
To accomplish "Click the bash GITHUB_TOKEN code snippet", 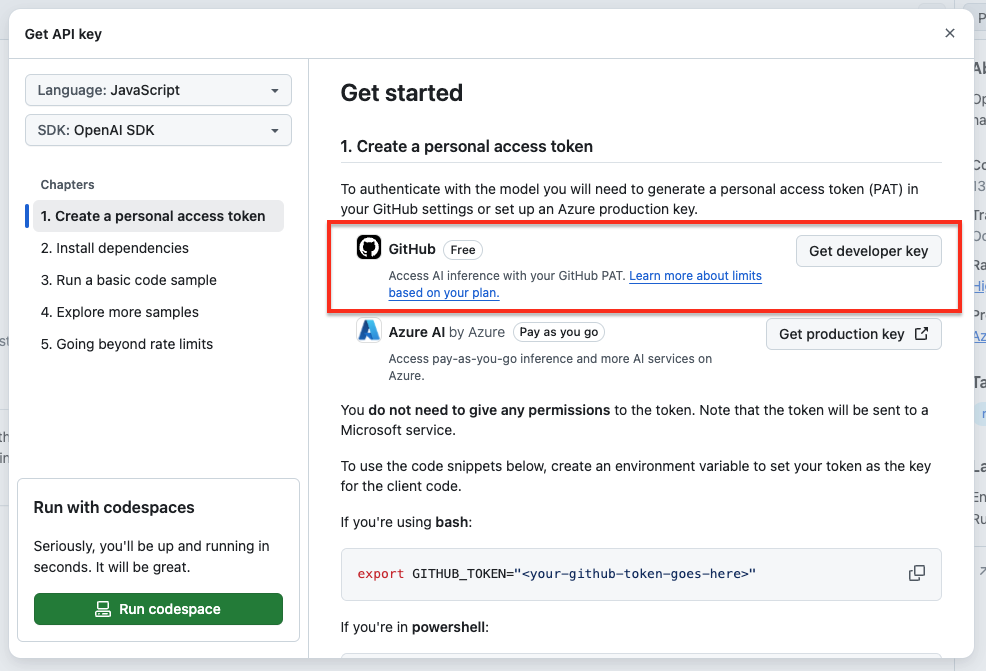I will (556, 574).
